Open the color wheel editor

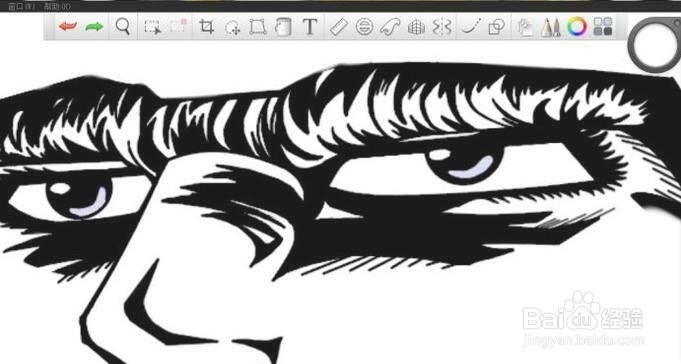click(x=577, y=27)
